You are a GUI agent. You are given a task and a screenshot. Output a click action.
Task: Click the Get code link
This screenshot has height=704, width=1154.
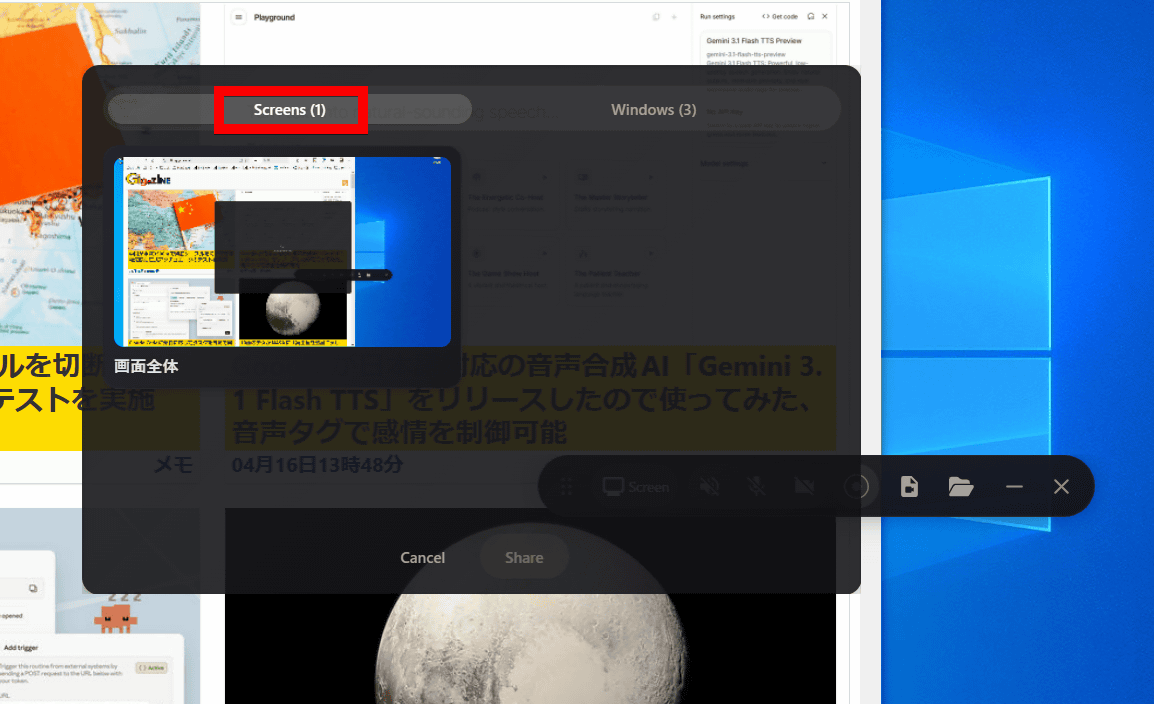point(780,17)
